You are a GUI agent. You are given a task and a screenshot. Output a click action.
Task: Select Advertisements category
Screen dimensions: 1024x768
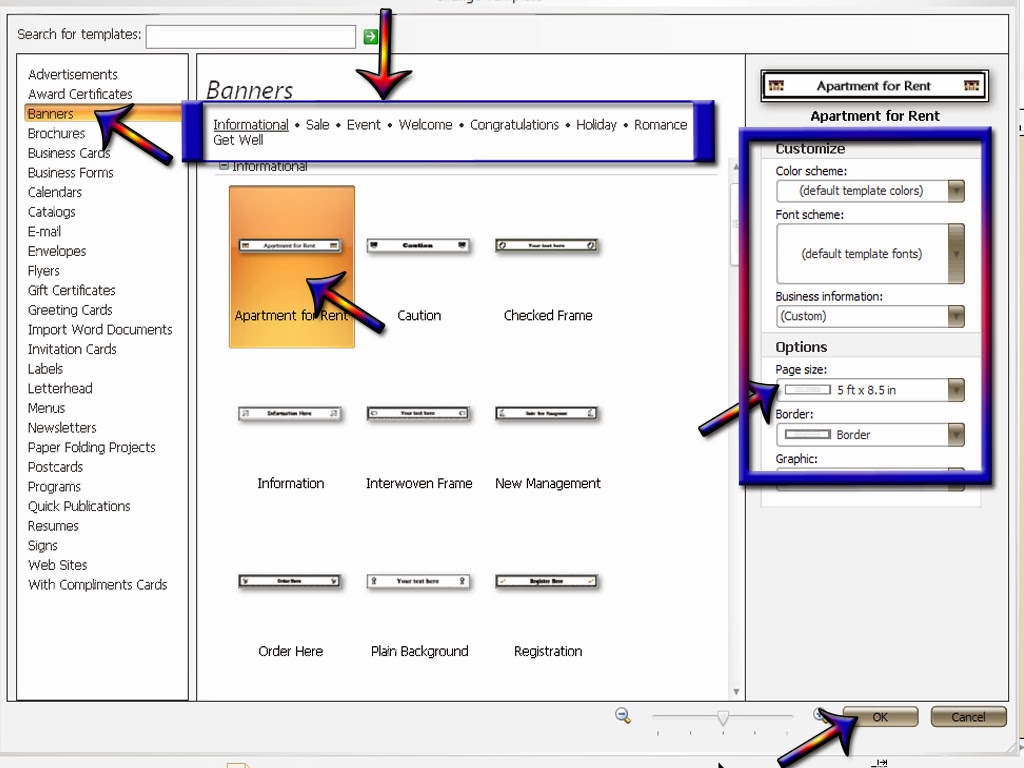click(x=72, y=74)
